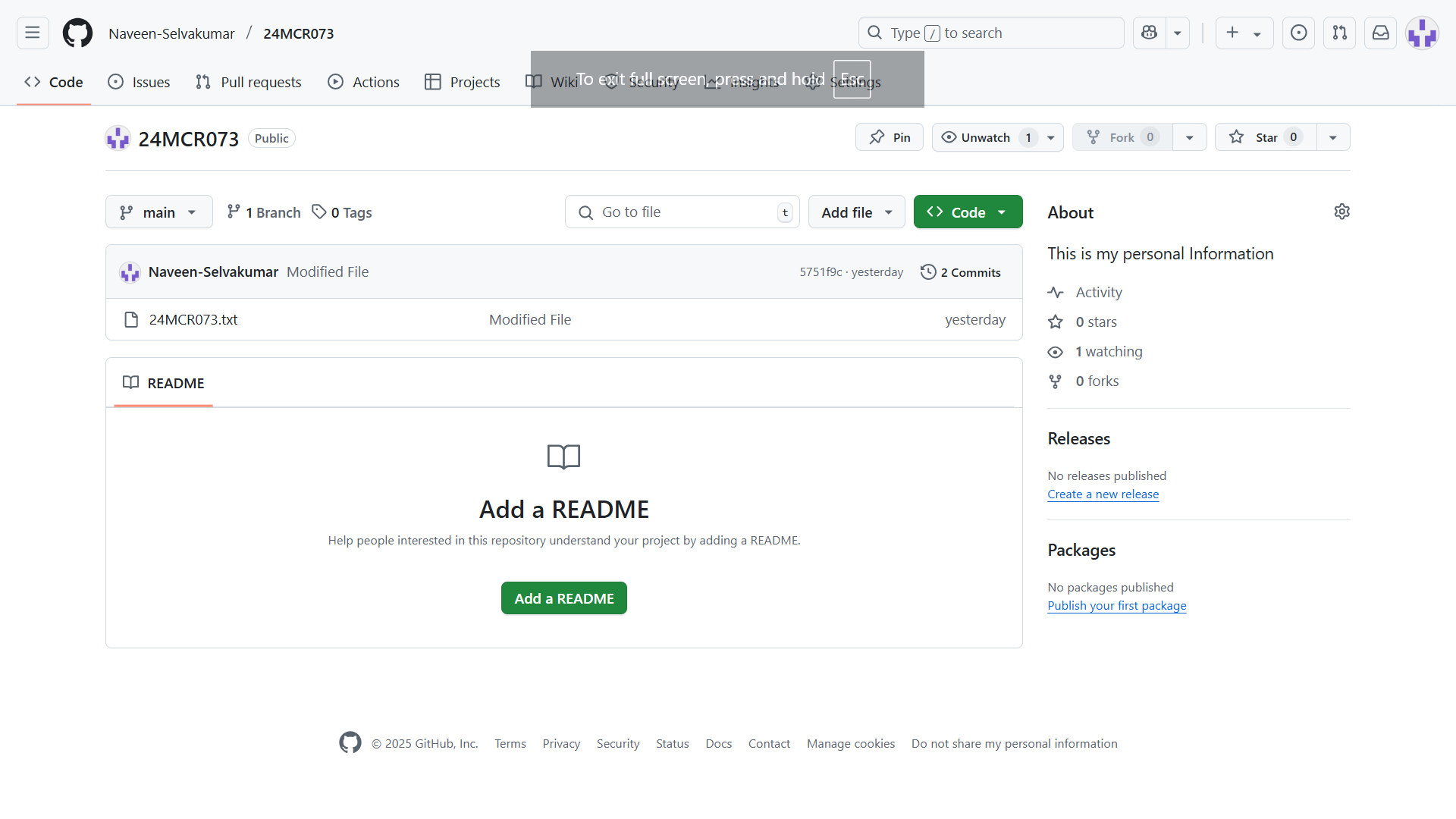Star the repository

point(1266,137)
